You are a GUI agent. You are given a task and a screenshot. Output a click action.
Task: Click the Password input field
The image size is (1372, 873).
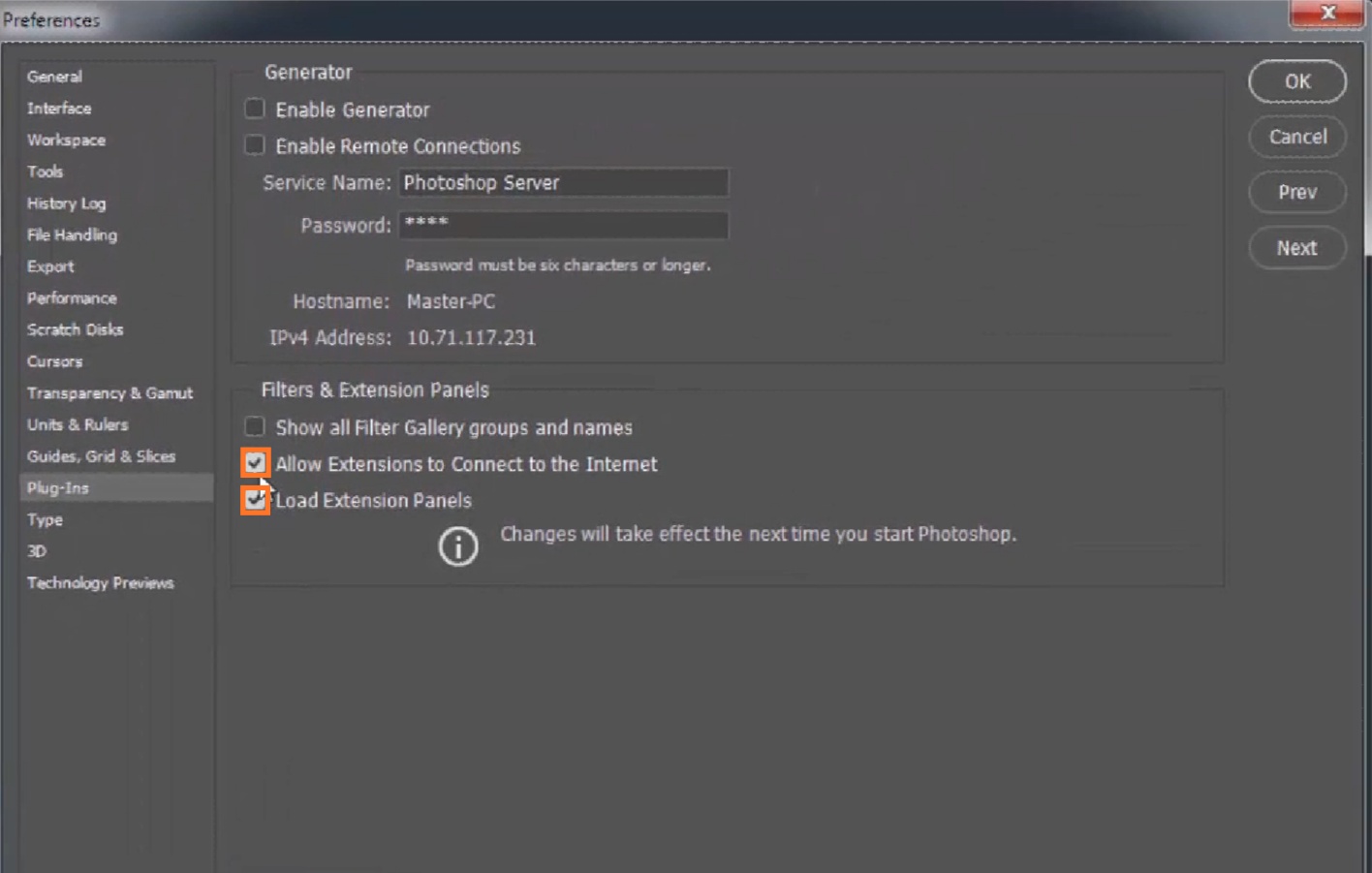(564, 225)
